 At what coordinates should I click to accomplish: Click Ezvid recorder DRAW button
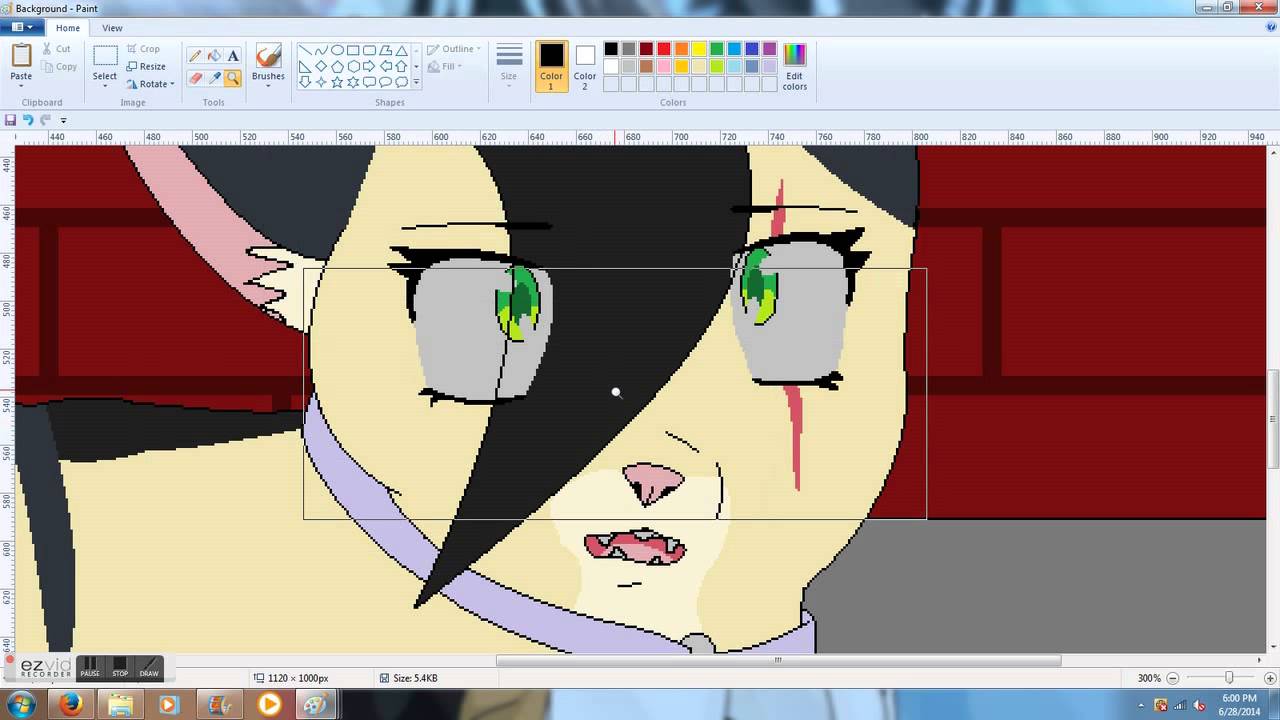click(x=149, y=667)
